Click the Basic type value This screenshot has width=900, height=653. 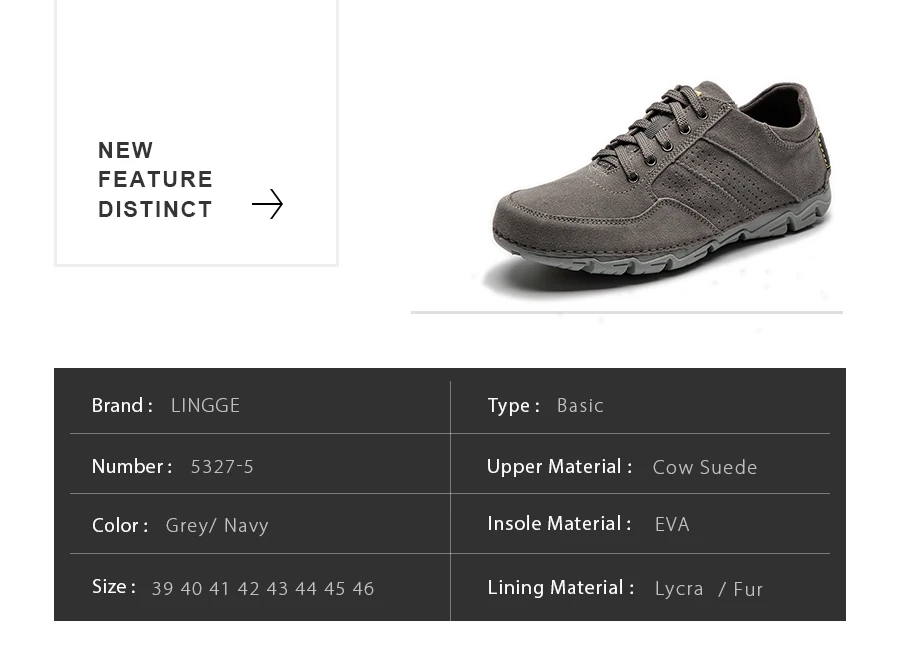click(580, 406)
